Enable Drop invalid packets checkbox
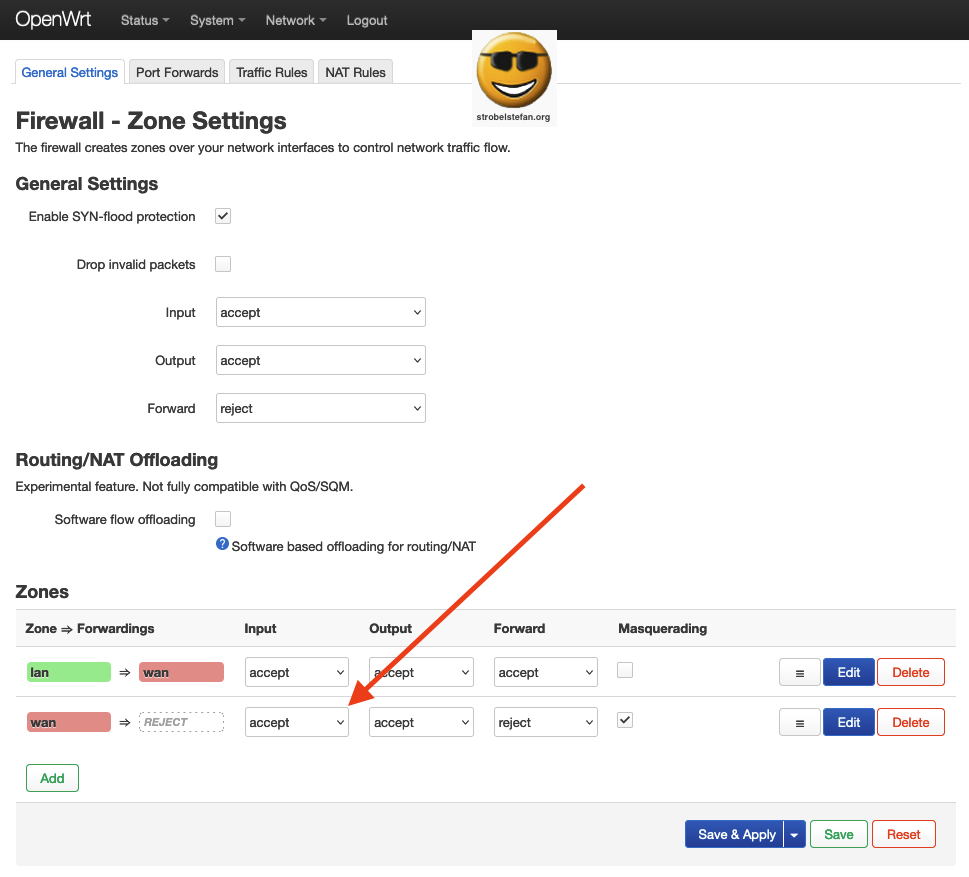 click(x=223, y=264)
